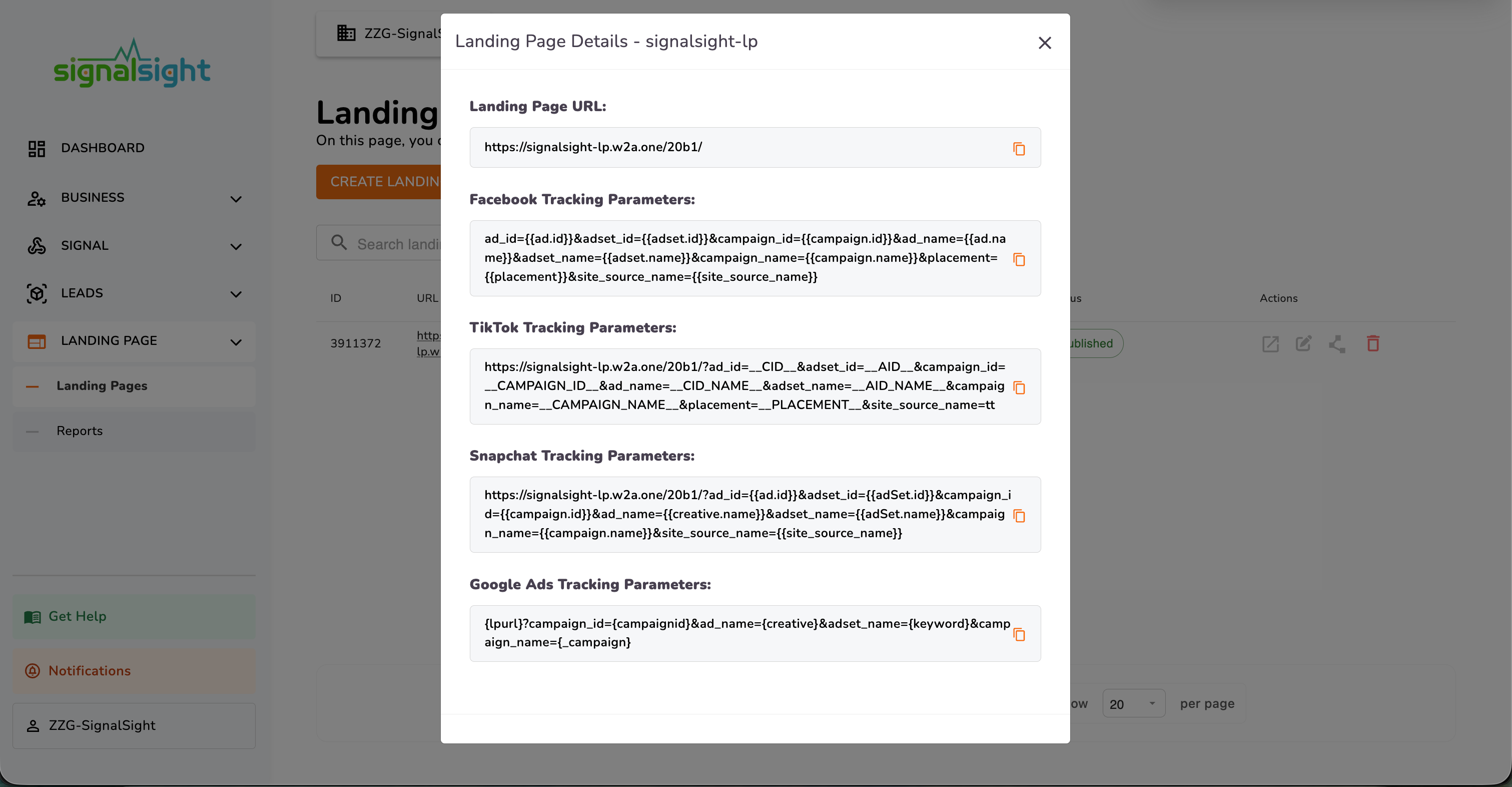
Task: Open the Dashboard icon in sidebar
Action: (37, 149)
